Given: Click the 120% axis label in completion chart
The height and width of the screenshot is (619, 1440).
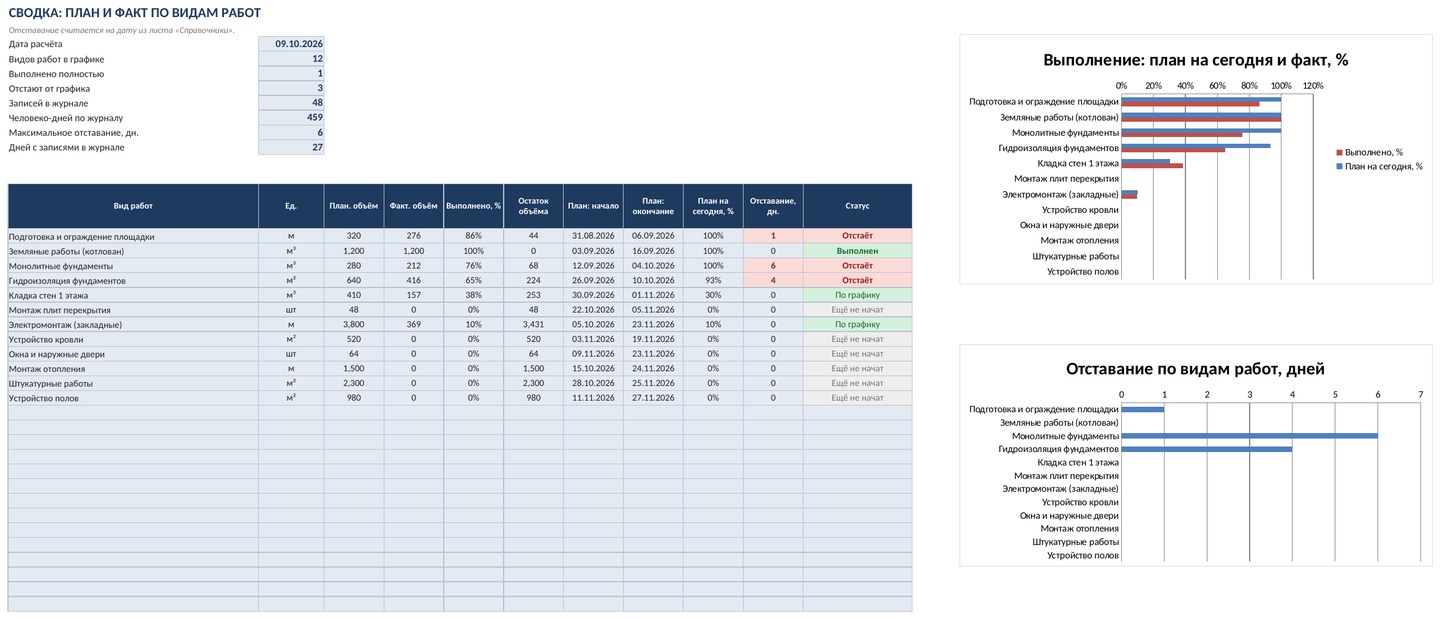Looking at the screenshot, I should (1313, 86).
